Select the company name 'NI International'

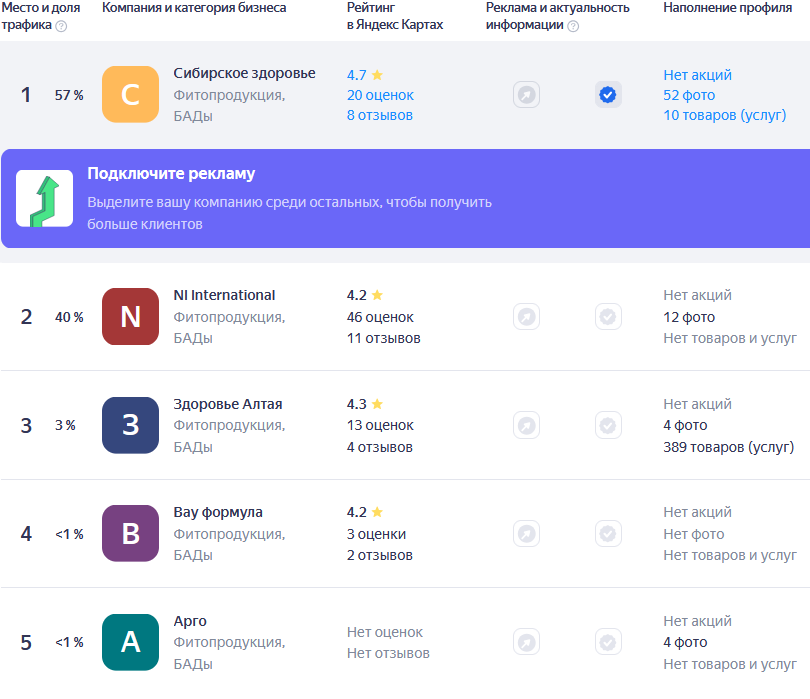[x=224, y=295]
